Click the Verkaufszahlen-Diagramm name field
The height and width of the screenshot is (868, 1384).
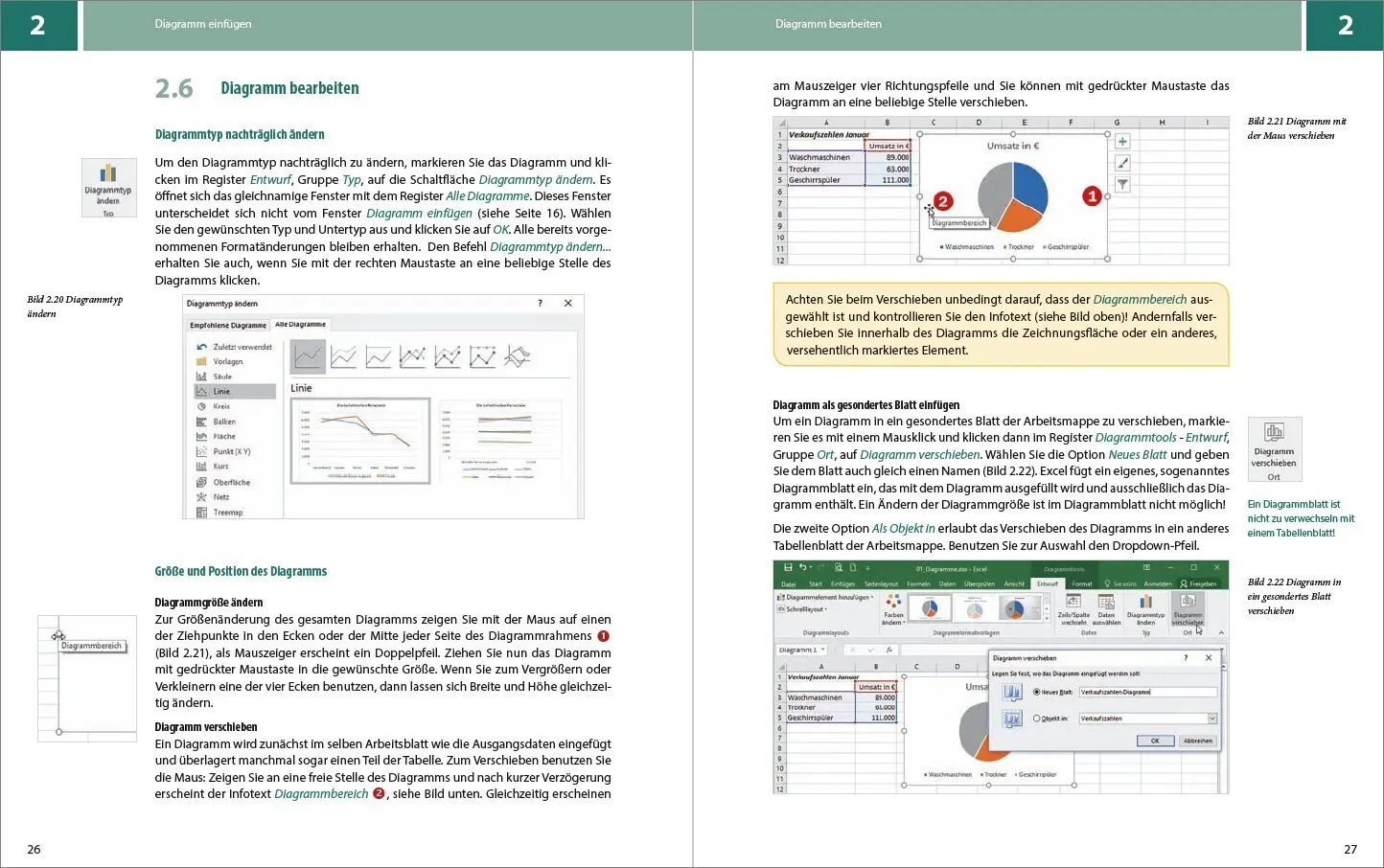click(x=1147, y=692)
